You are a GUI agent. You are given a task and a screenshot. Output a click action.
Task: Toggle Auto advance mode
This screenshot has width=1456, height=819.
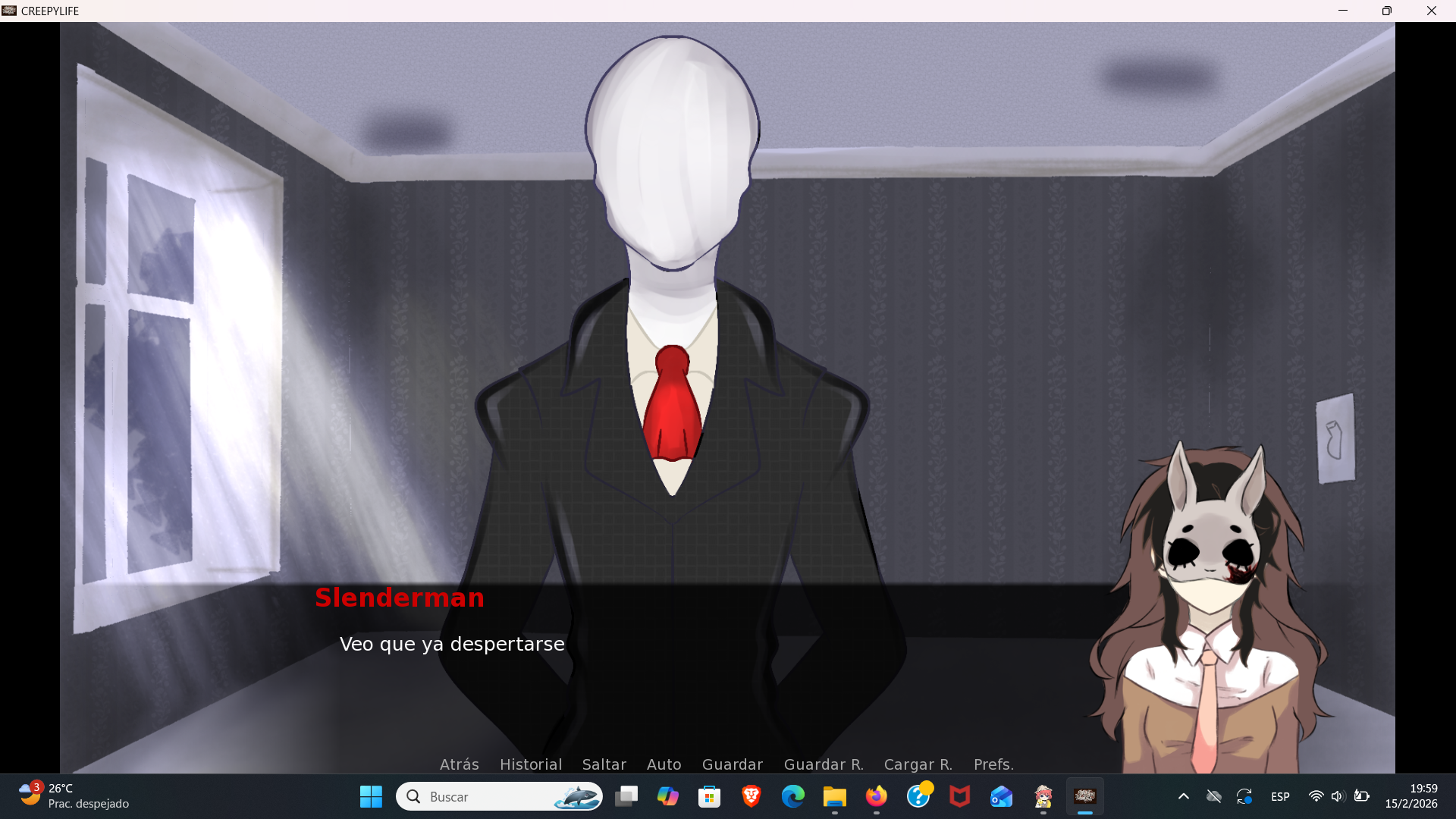tap(664, 764)
